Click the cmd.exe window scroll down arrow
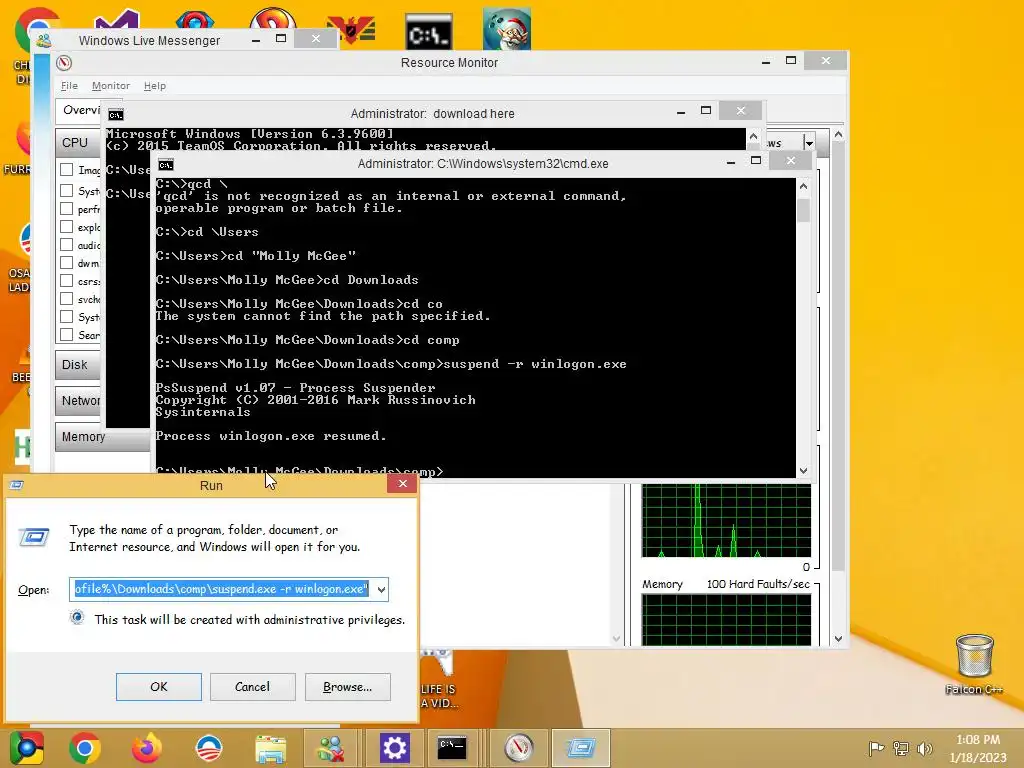Viewport: 1024px width, 768px height. [x=803, y=470]
